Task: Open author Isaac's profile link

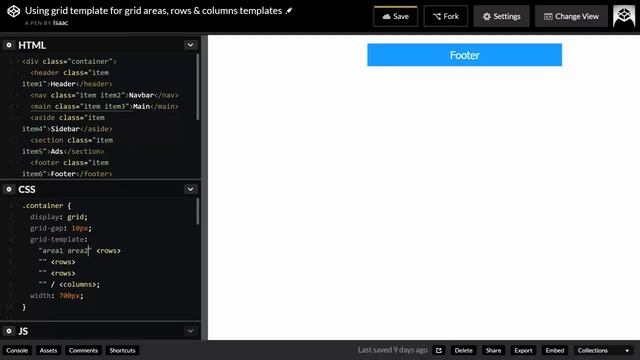Action: point(60,23)
